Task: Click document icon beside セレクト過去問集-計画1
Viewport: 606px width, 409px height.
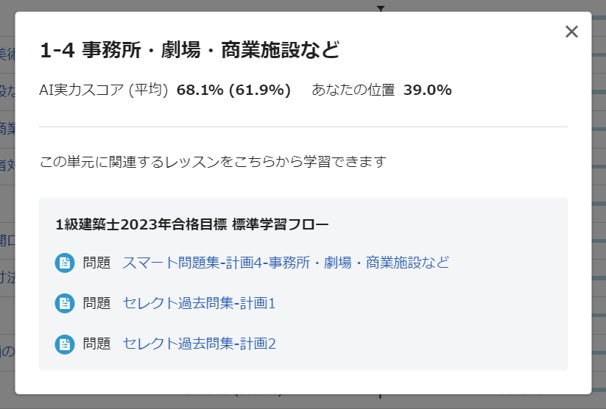Action: coord(65,303)
